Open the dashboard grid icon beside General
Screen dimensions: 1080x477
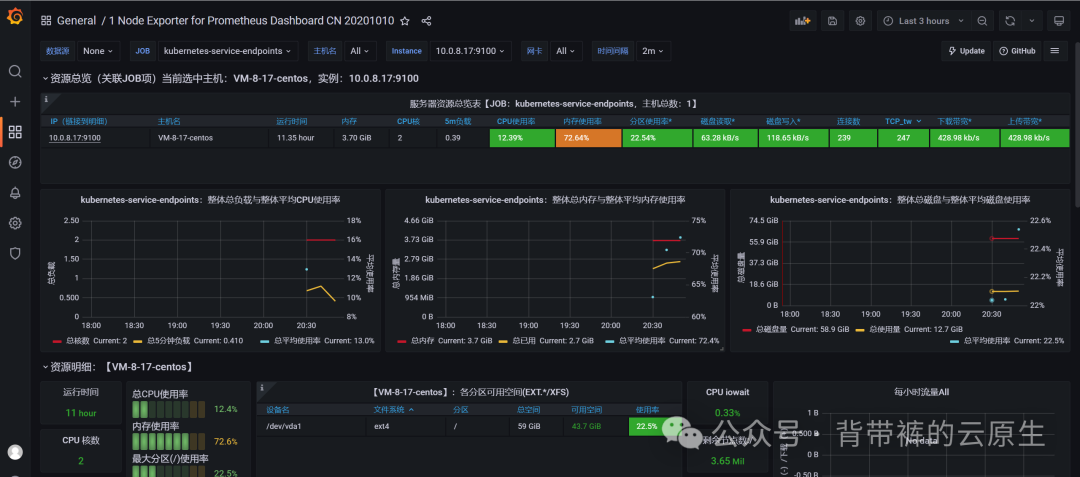coord(46,21)
